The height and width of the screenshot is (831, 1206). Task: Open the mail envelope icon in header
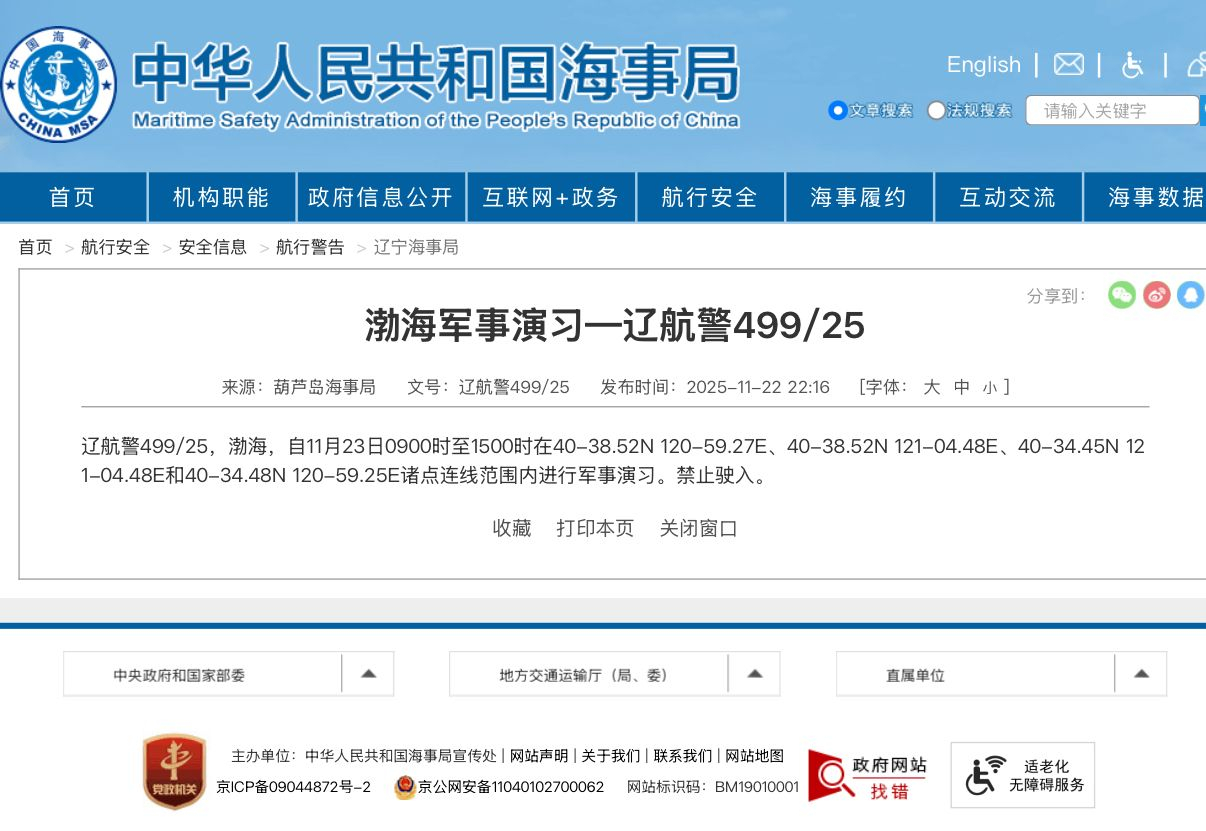[x=1068, y=65]
